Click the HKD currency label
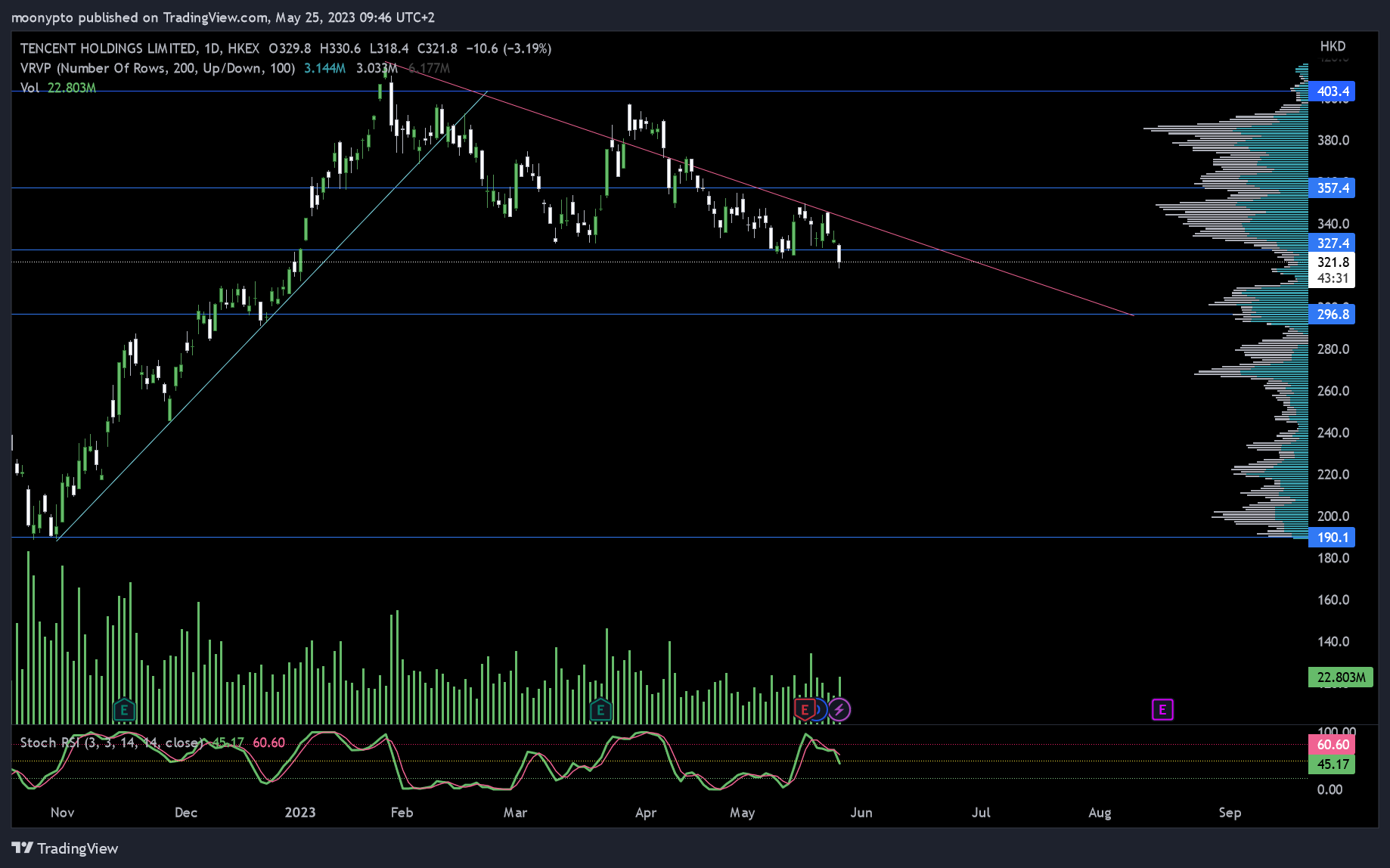Image resolution: width=1390 pixels, height=868 pixels. [1333, 46]
